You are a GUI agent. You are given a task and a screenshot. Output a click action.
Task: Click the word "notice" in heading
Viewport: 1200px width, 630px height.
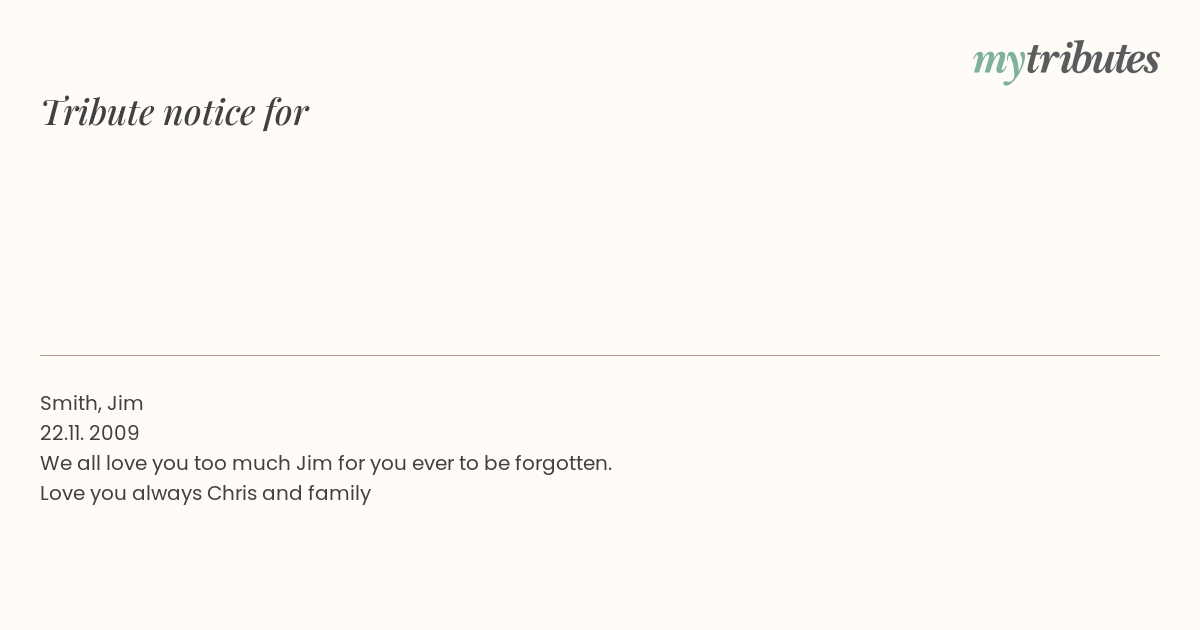click(x=209, y=113)
